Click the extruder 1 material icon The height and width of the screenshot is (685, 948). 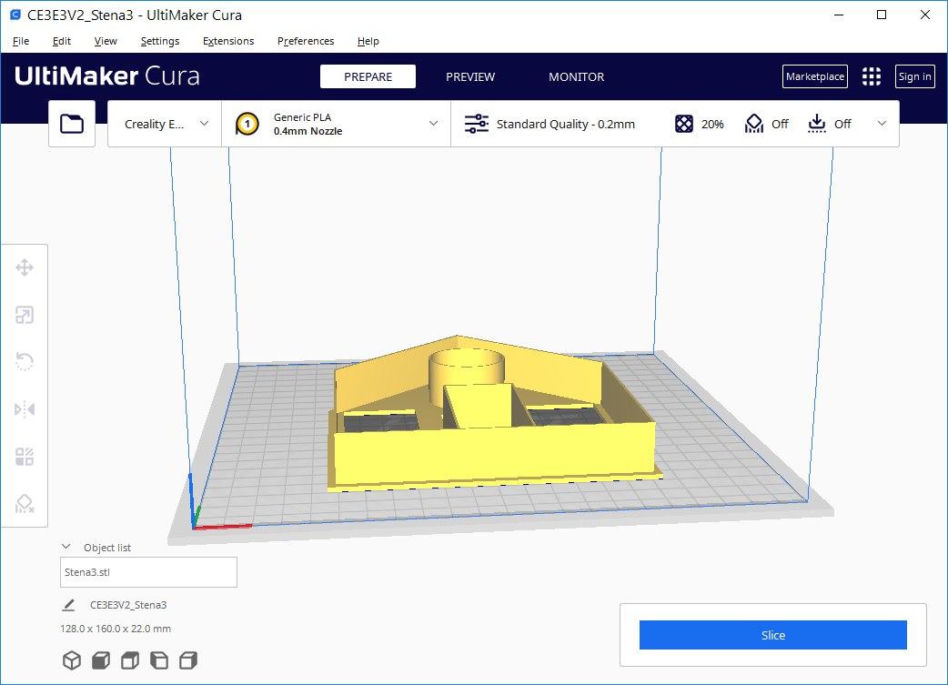(247, 124)
